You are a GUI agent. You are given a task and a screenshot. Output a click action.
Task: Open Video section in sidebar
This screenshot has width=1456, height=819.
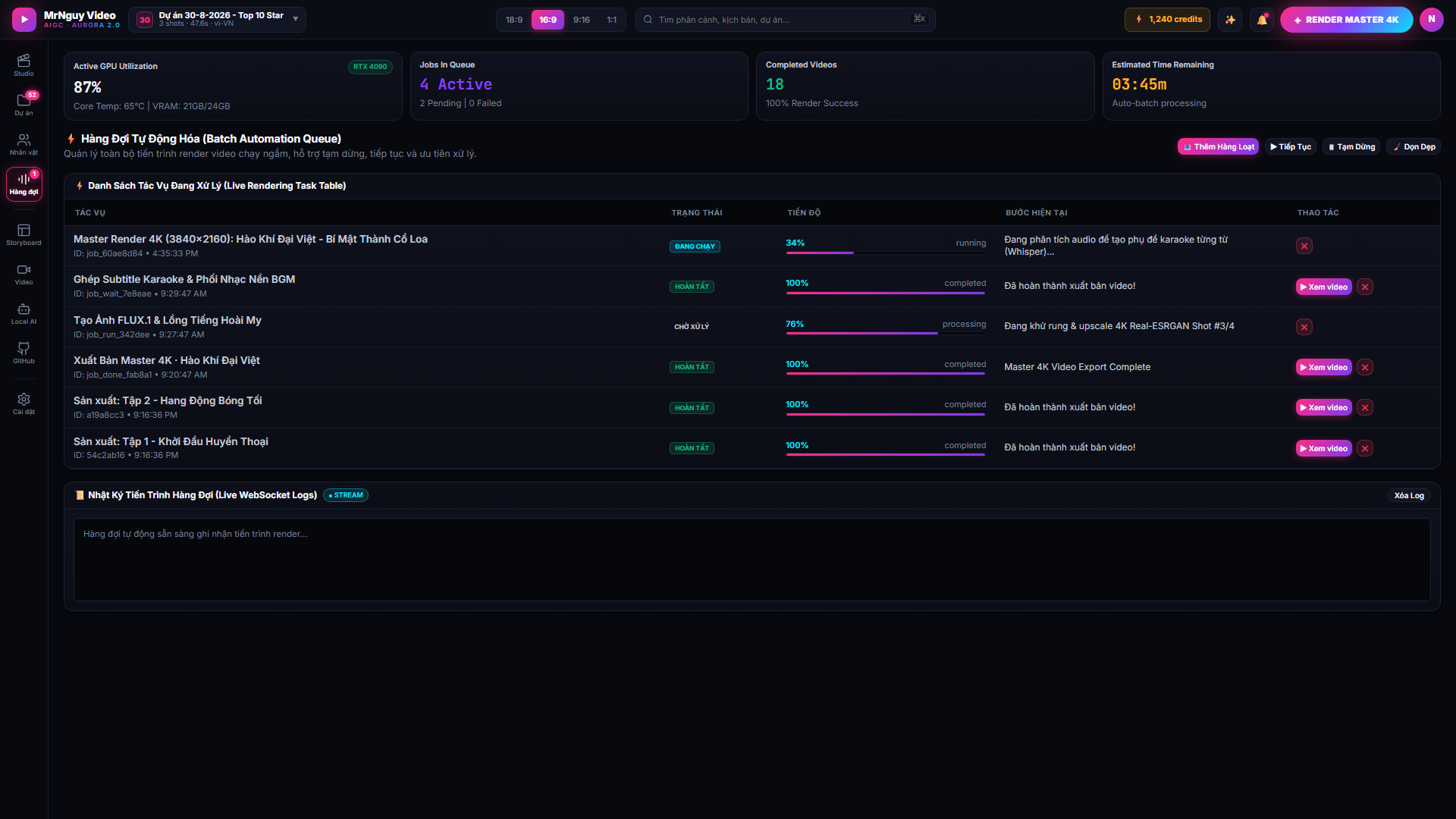click(x=24, y=274)
